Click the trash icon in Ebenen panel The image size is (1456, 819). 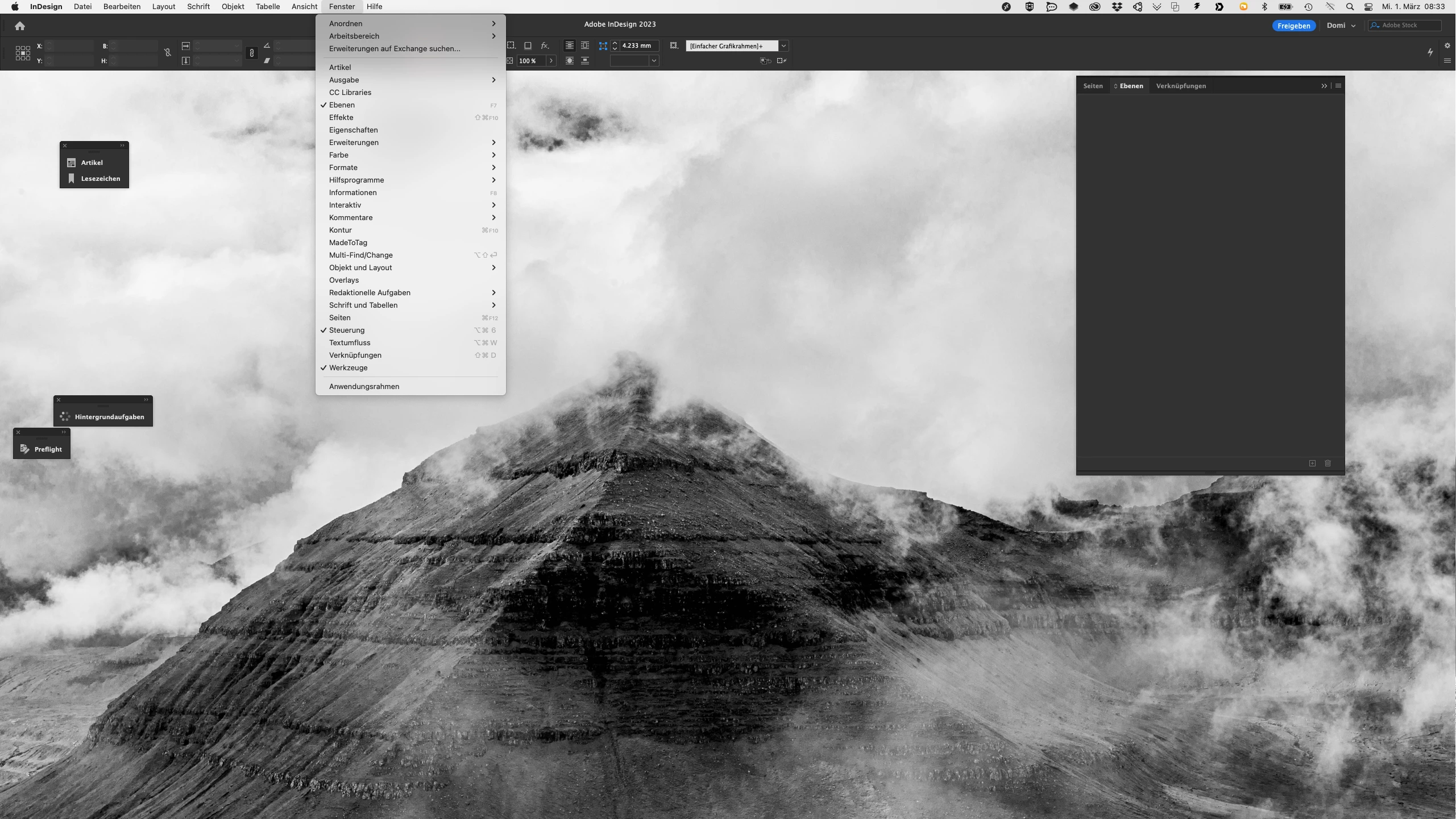pyautogui.click(x=1328, y=463)
